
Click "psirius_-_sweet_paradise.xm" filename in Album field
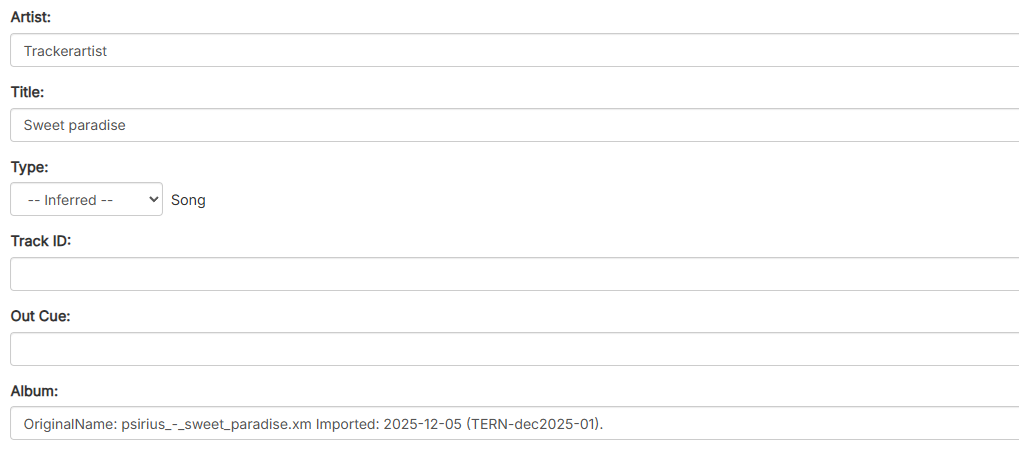tap(216, 424)
